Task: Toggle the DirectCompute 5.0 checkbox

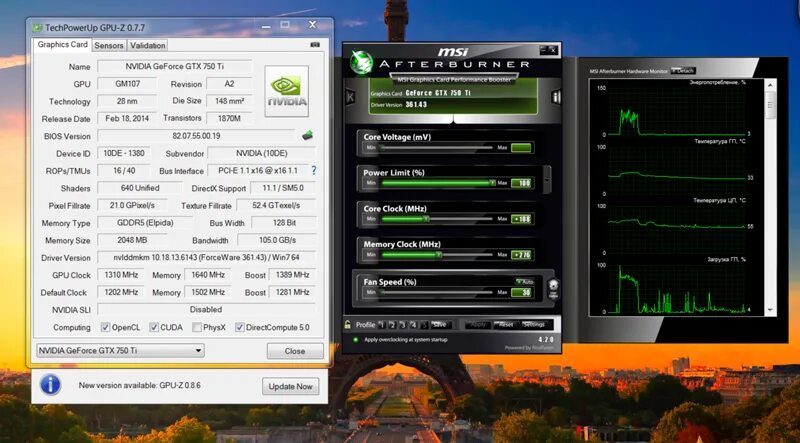Action: coord(239,327)
